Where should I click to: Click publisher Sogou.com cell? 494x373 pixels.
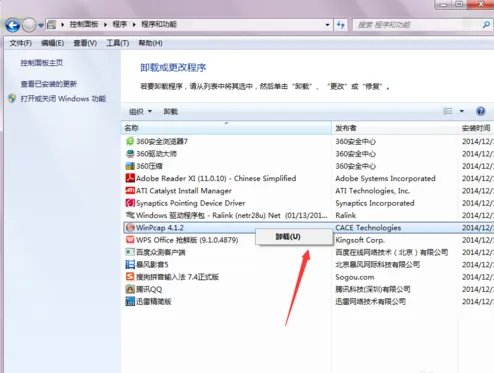point(355,277)
